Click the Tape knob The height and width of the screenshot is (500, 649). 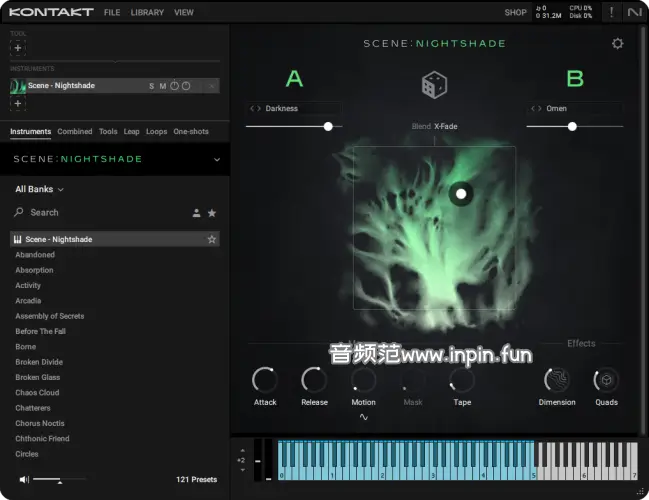462,380
